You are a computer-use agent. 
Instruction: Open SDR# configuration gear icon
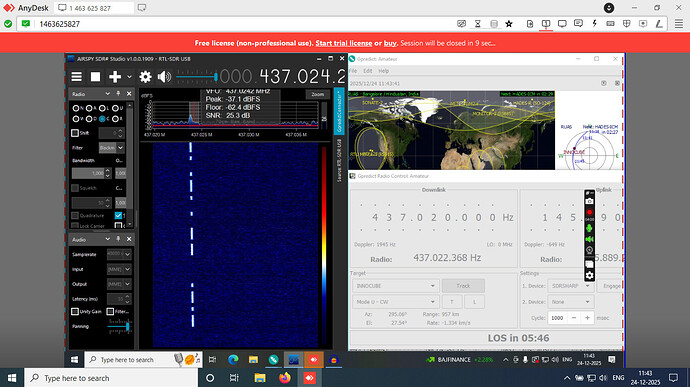coord(145,77)
